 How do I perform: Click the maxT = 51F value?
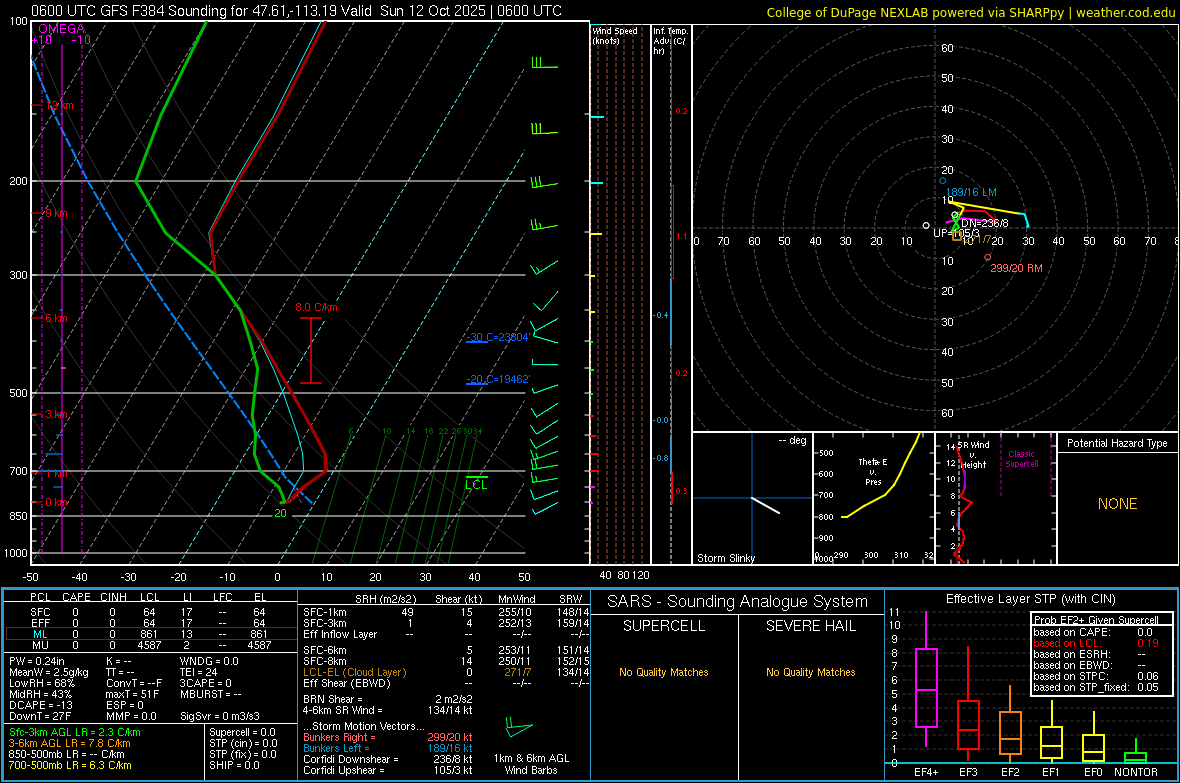[x=132, y=694]
